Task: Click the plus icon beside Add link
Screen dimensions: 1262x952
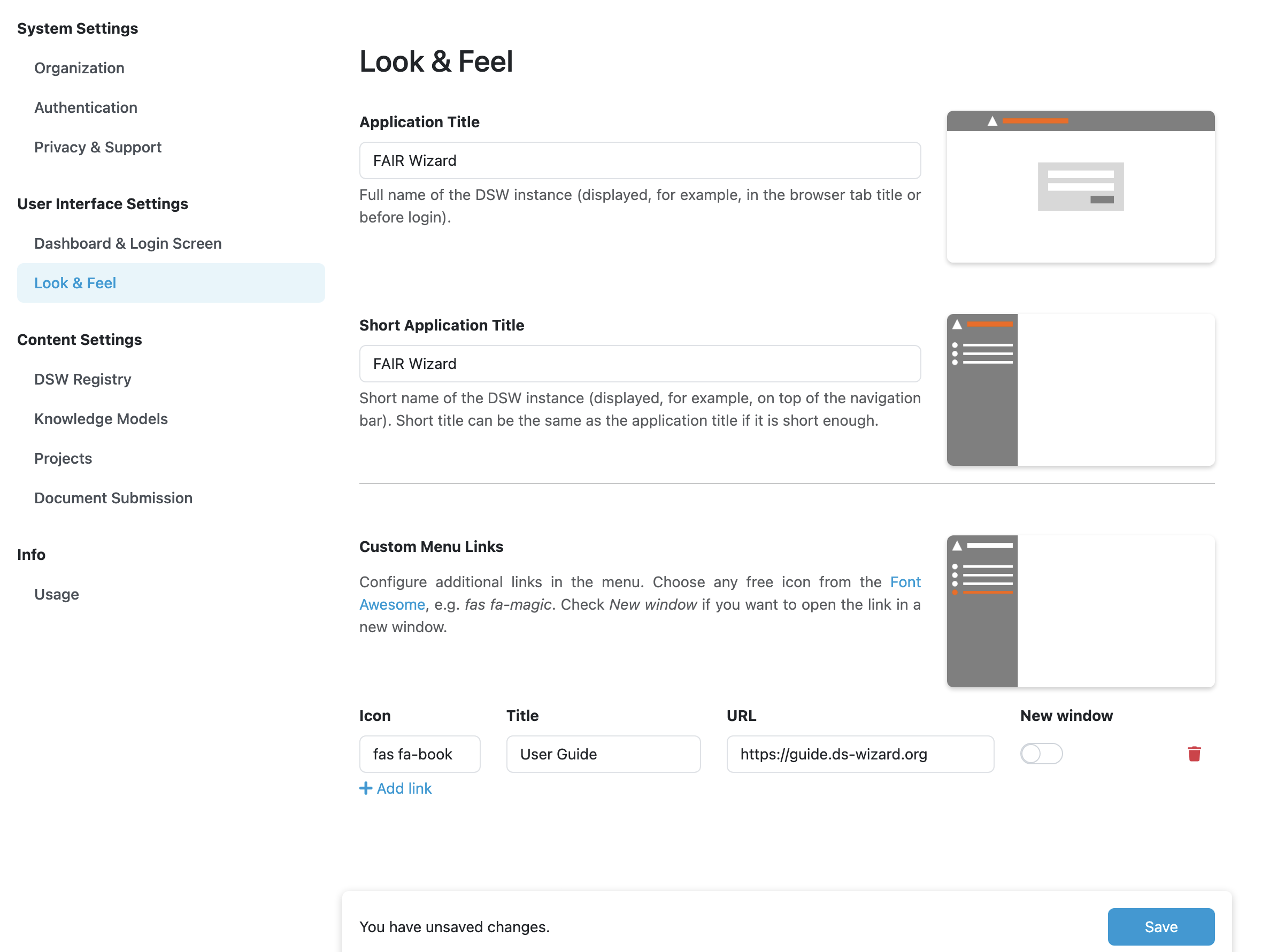Action: point(366,788)
